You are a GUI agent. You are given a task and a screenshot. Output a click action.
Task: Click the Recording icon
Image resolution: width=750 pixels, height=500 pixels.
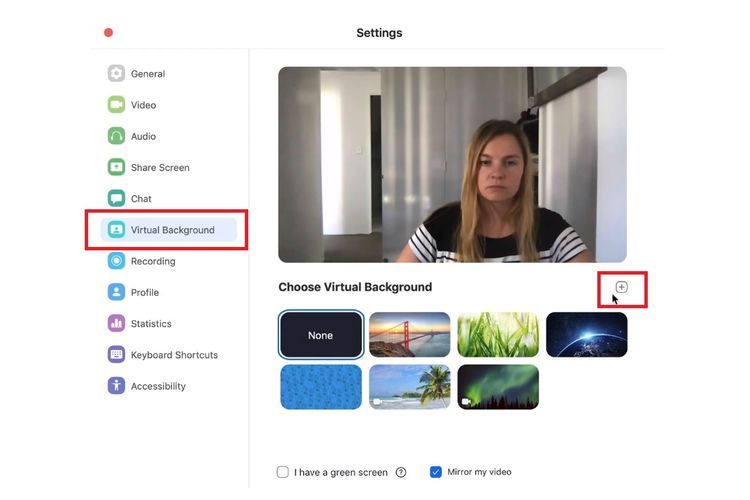pyautogui.click(x=116, y=261)
